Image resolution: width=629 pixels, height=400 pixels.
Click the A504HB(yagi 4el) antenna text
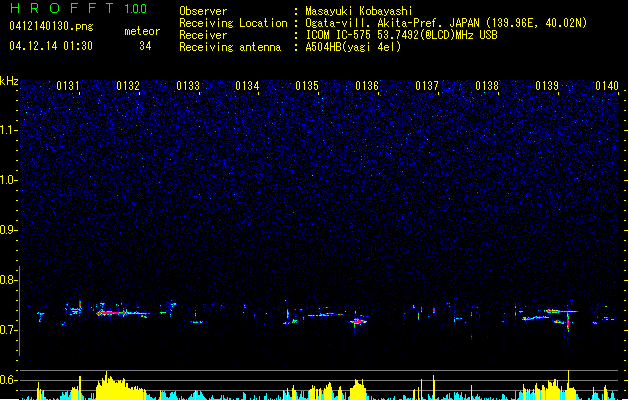click(x=353, y=47)
